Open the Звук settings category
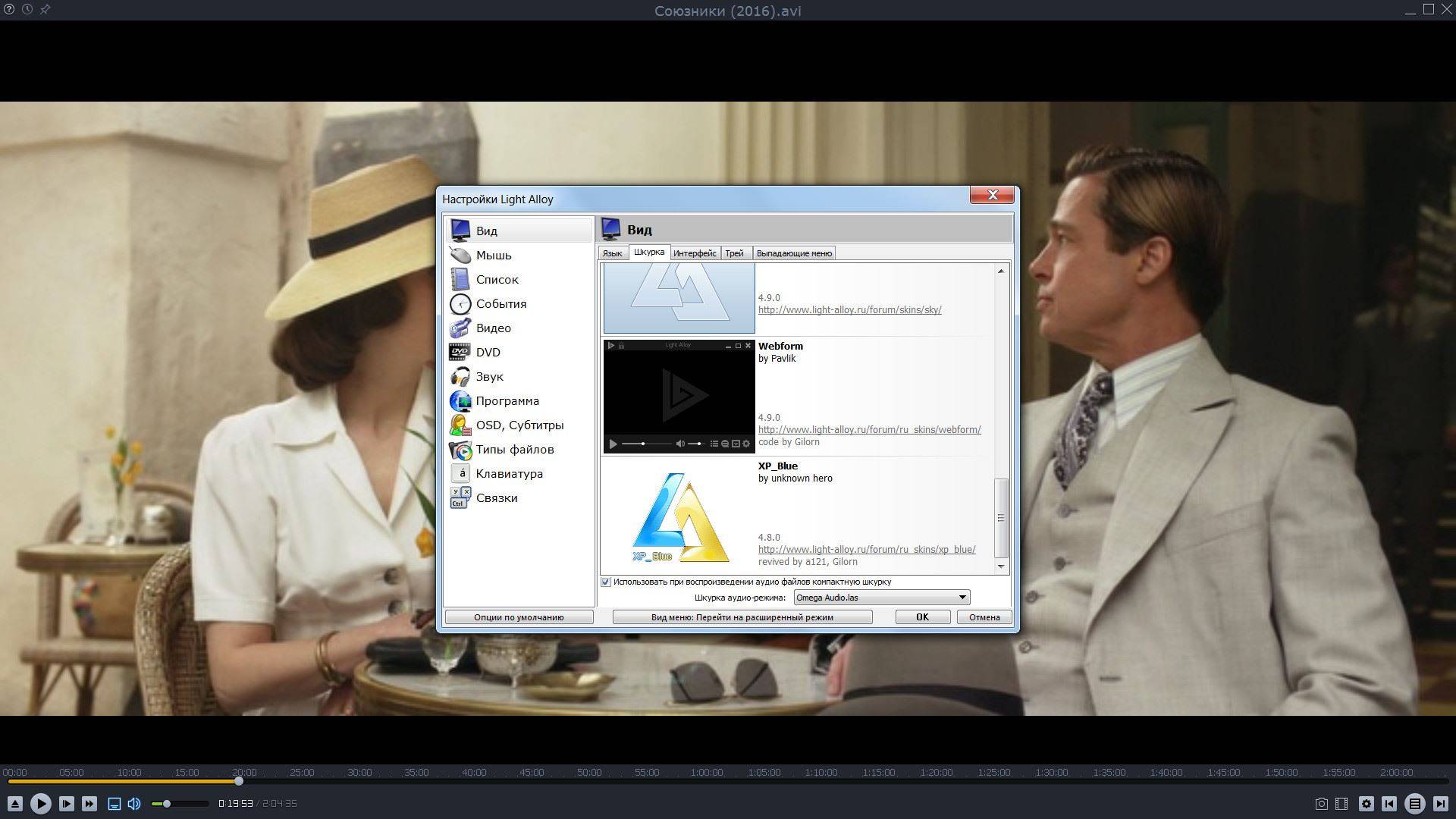This screenshot has height=819, width=1456. pyautogui.click(x=519, y=376)
